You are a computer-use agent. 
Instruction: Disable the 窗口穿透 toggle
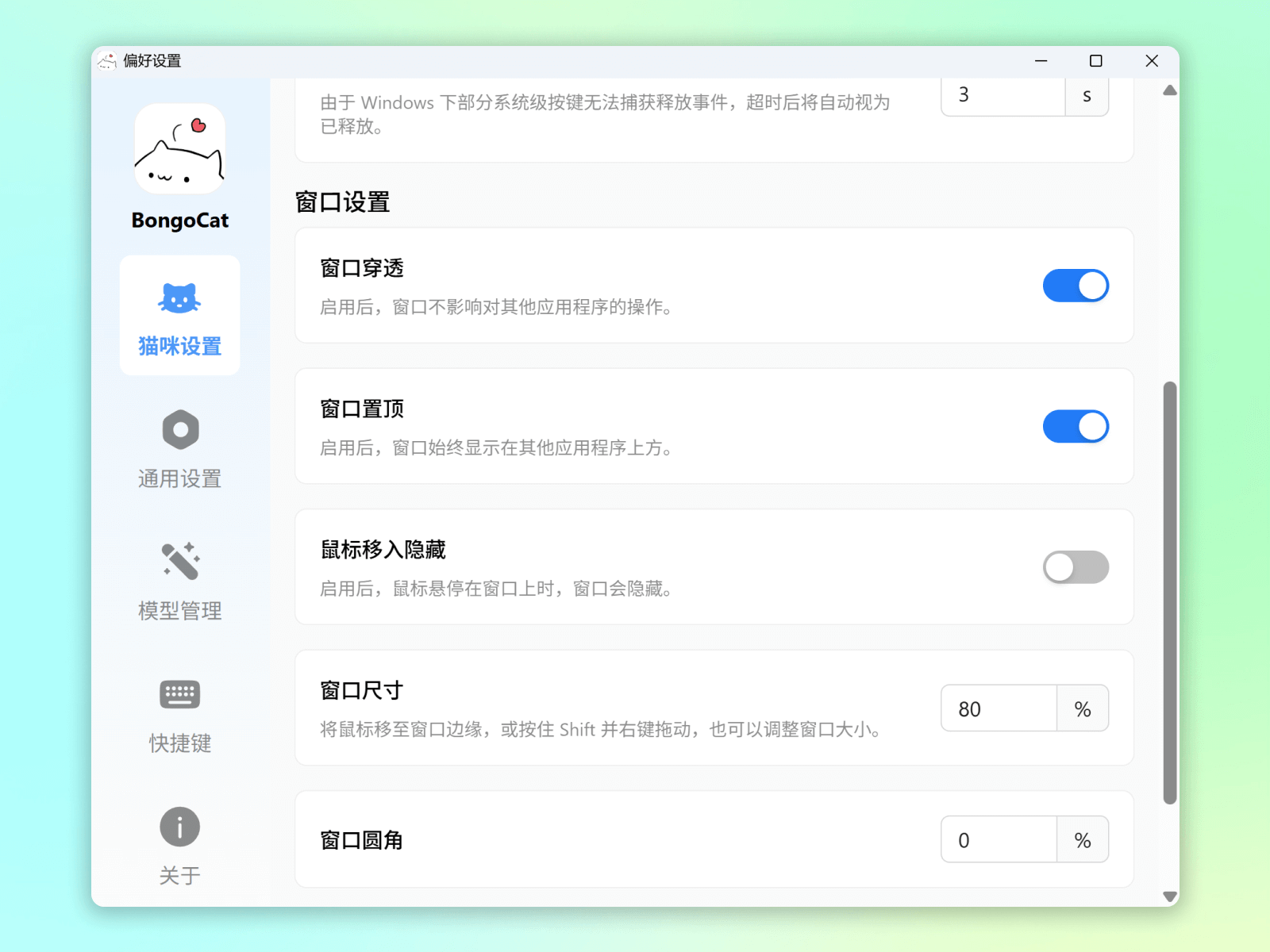pyautogui.click(x=1075, y=286)
